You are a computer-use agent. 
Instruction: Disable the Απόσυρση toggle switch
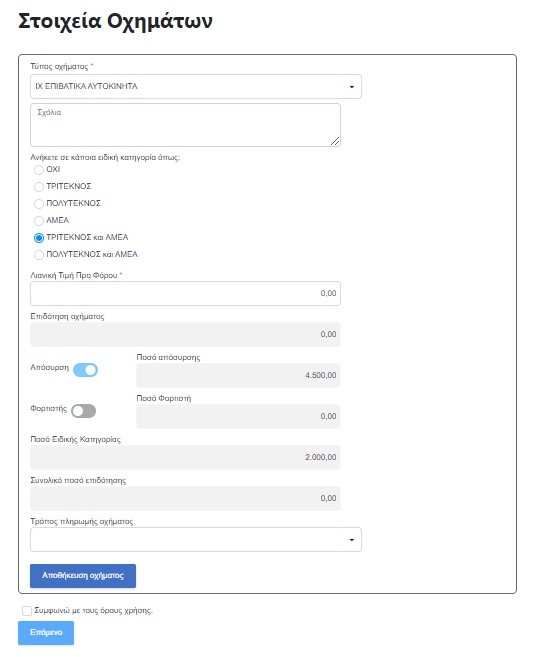[x=86, y=370]
